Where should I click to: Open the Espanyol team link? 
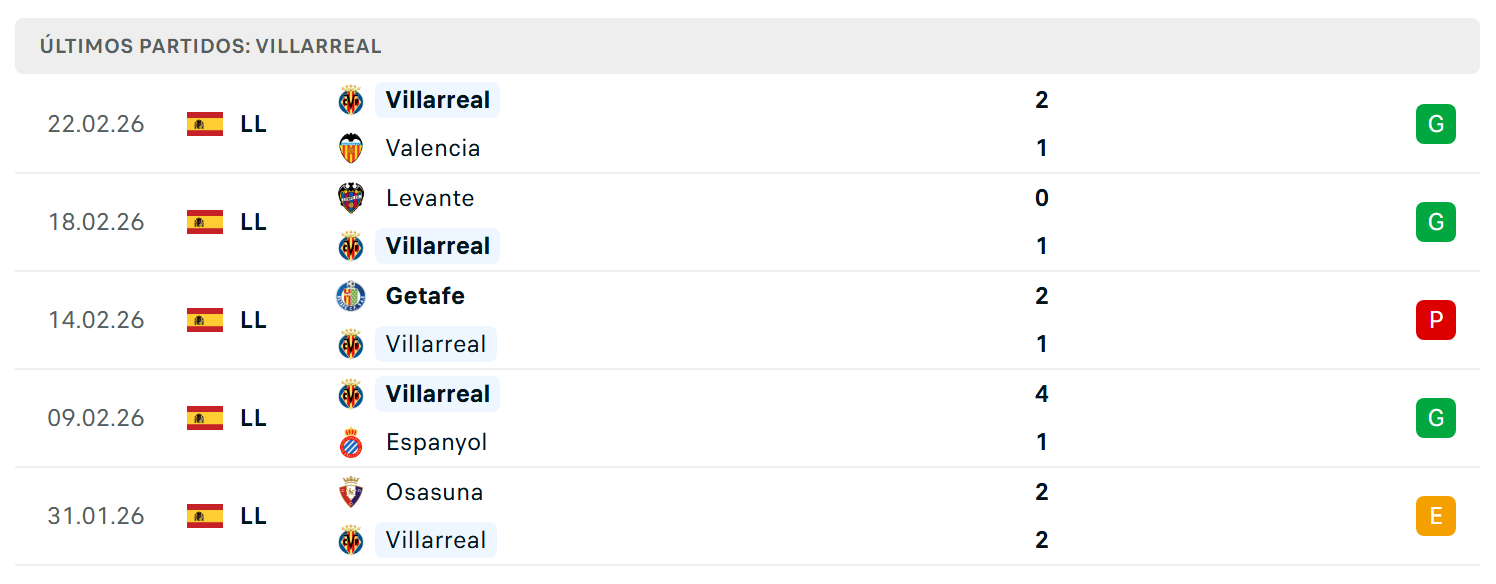437,442
